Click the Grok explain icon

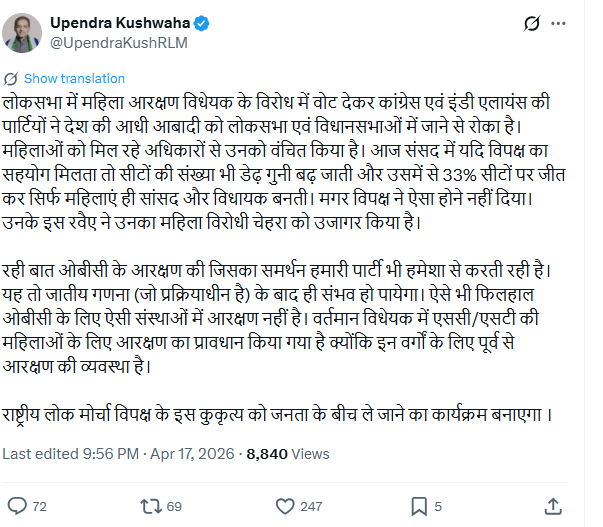[534, 23]
